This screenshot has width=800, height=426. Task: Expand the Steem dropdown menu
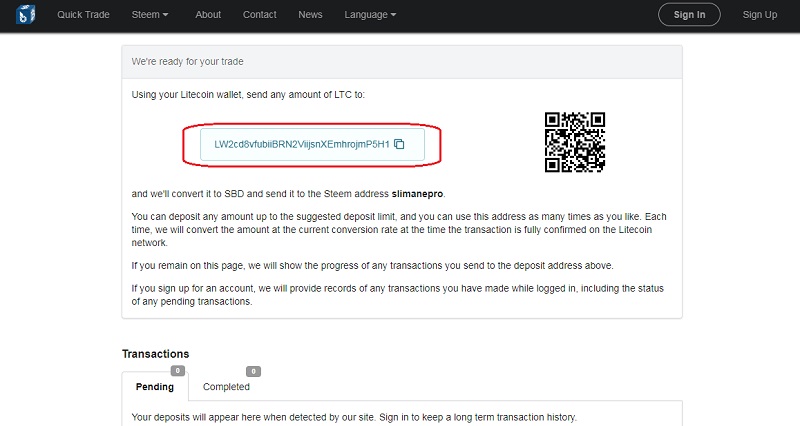pos(149,15)
